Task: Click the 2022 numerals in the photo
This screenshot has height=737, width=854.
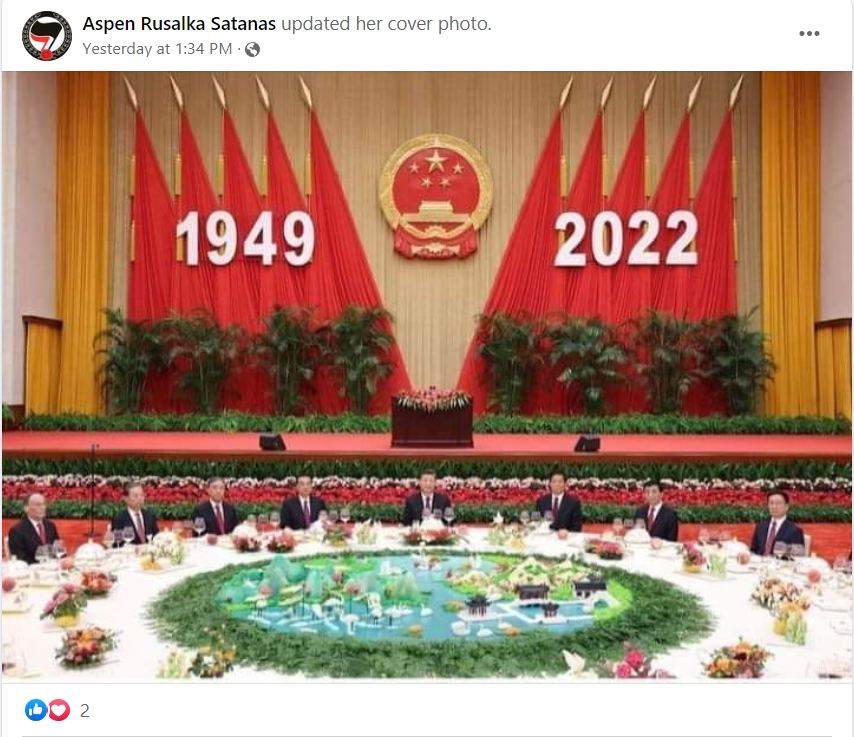Action: (626, 239)
